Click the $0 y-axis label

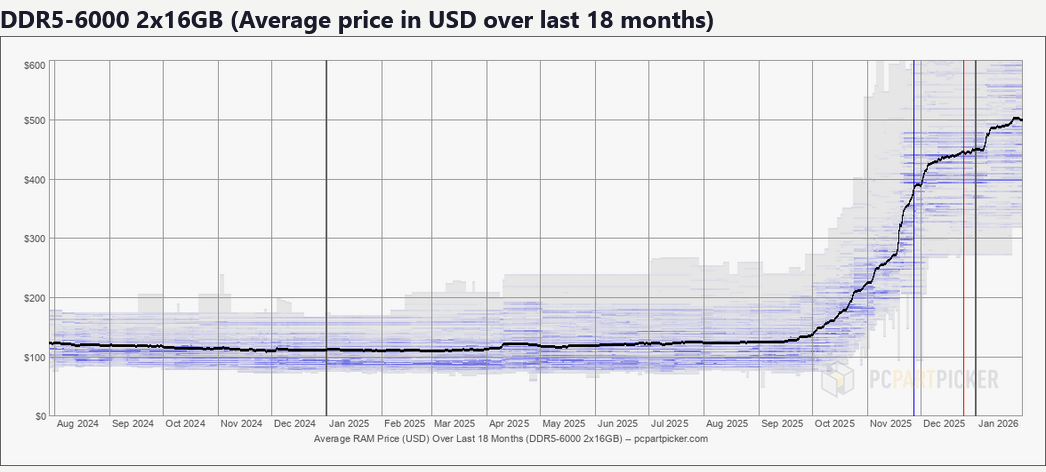click(x=38, y=415)
